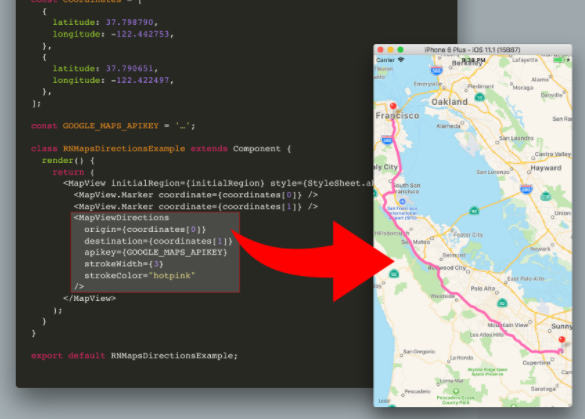Image resolution: width=585 pixels, height=419 pixels.
Task: Click the green shield right of I-880 shield
Action: pos(545,196)
